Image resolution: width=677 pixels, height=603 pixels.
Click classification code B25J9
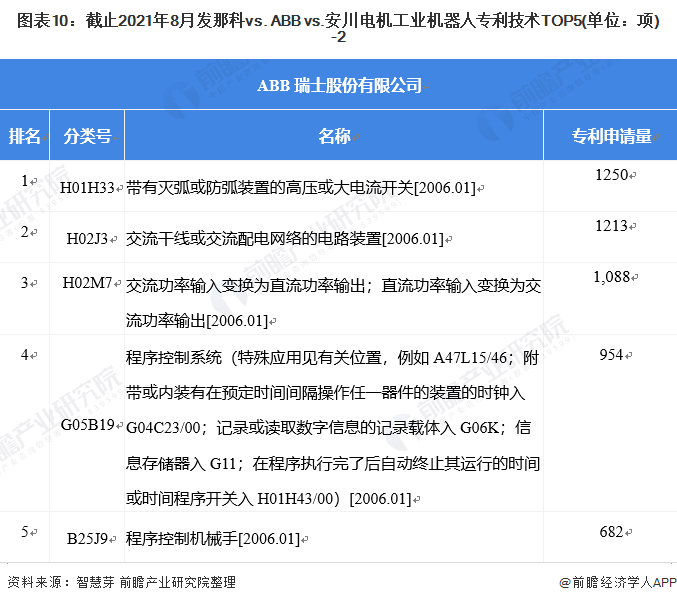pyautogui.click(x=87, y=539)
